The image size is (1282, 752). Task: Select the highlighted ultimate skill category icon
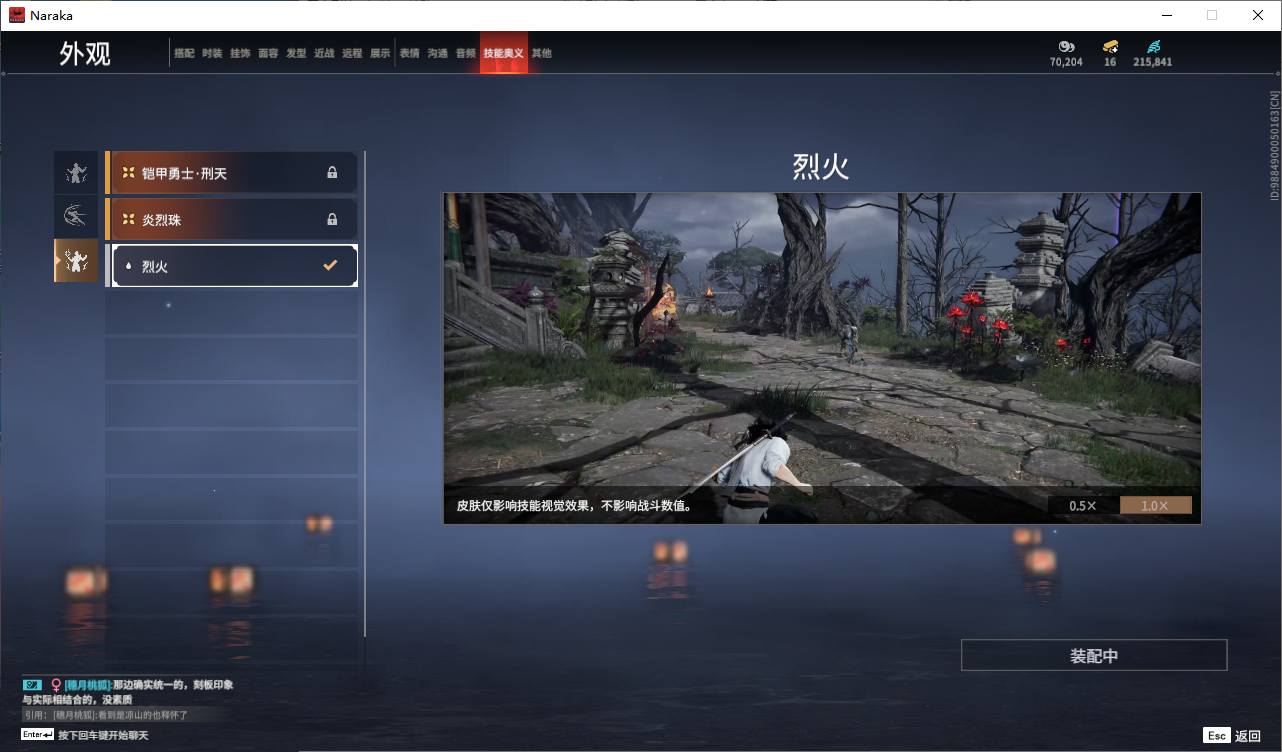click(x=76, y=260)
